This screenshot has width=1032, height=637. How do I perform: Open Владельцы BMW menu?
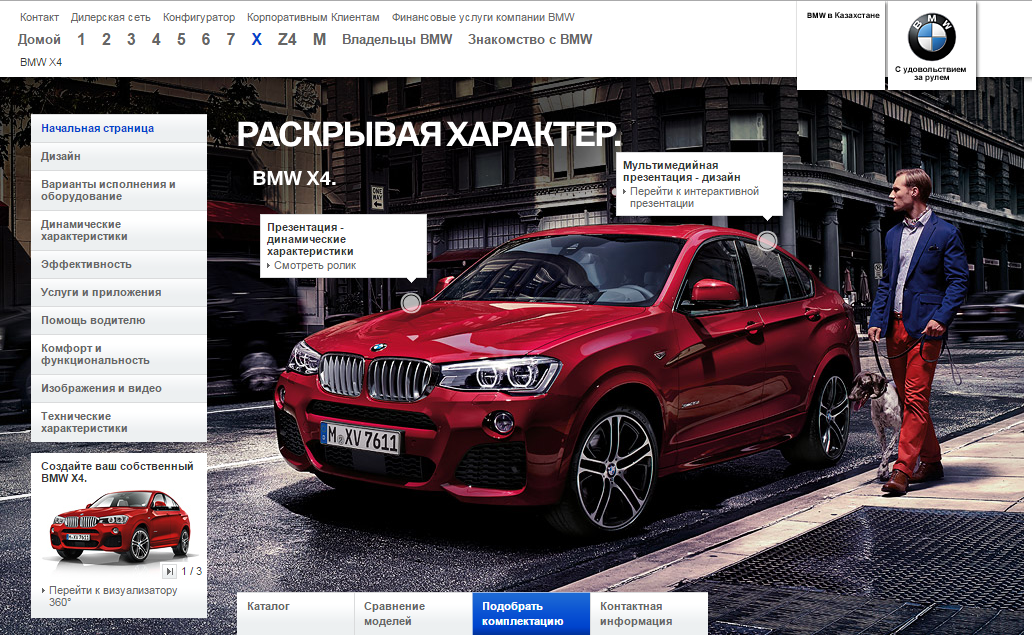point(397,39)
